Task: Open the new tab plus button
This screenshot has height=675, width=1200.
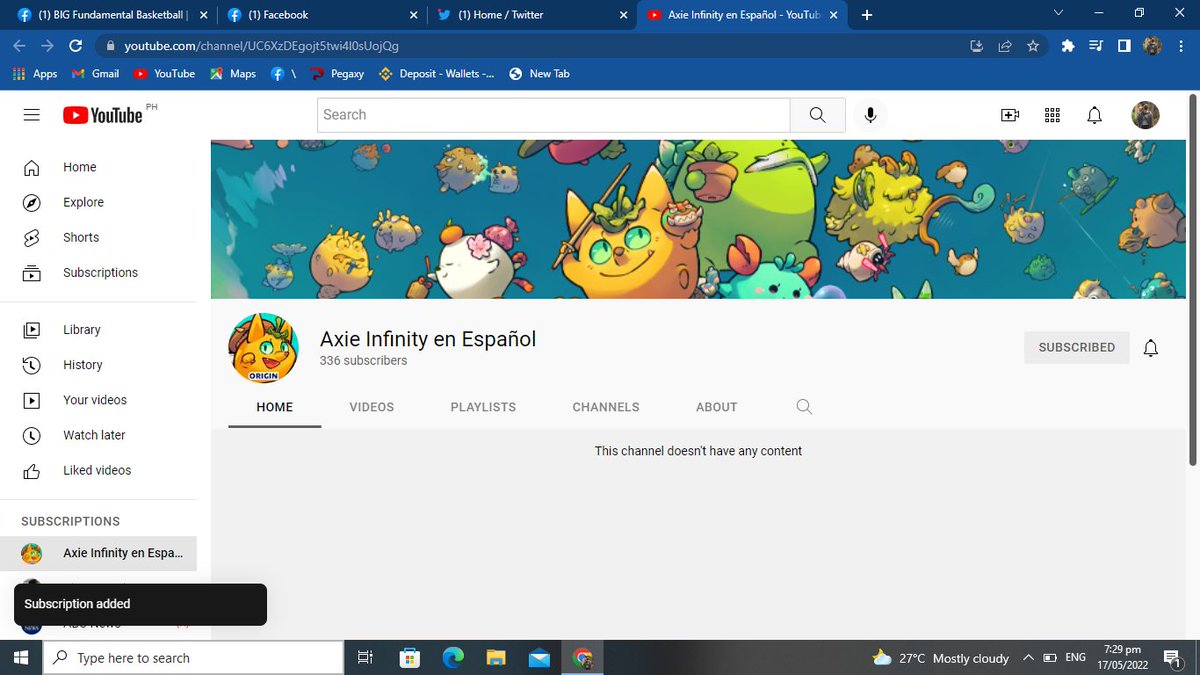Action: point(867,15)
